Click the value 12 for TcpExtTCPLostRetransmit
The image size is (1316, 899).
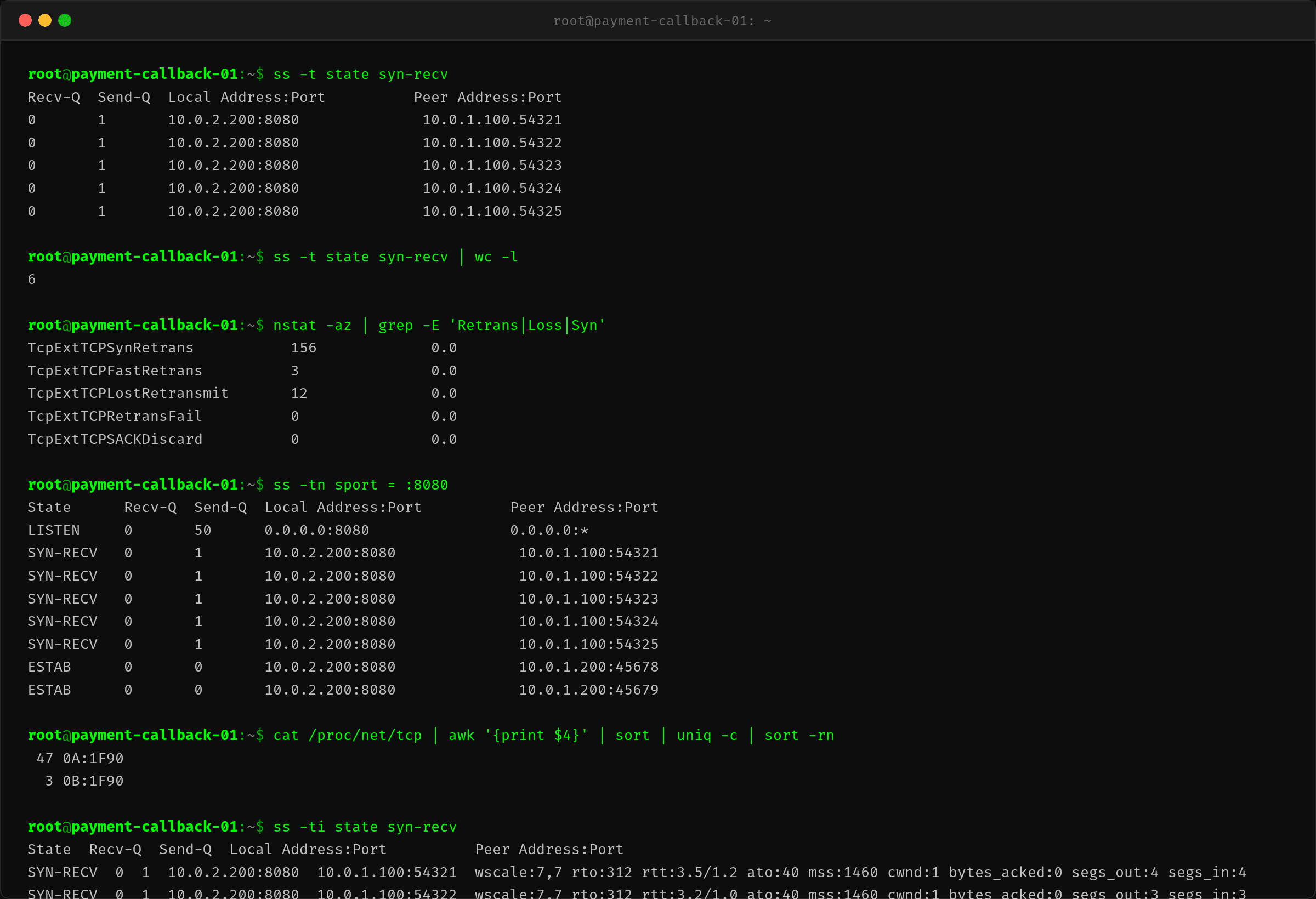tap(299, 394)
